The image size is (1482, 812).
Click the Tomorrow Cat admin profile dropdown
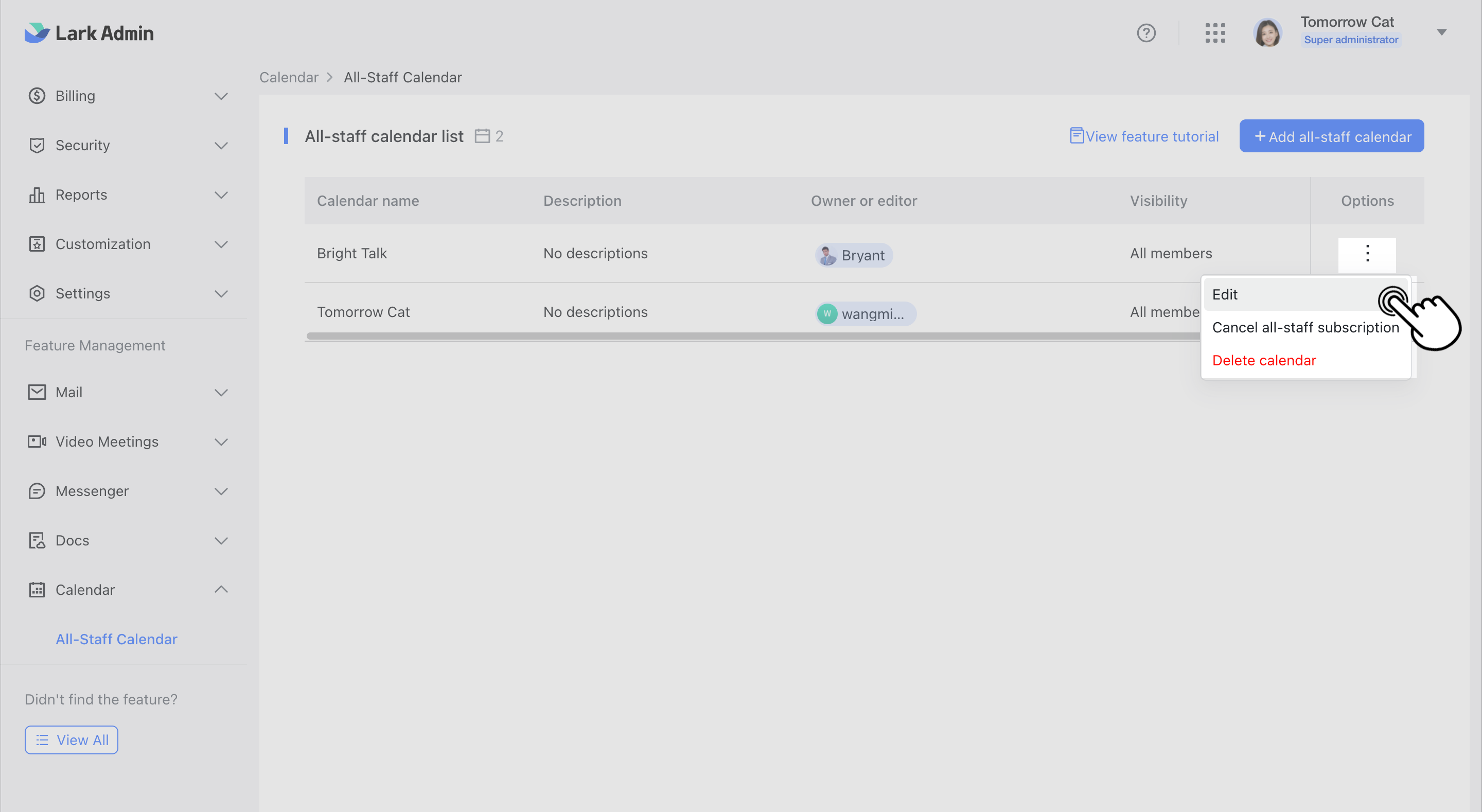click(x=1441, y=31)
